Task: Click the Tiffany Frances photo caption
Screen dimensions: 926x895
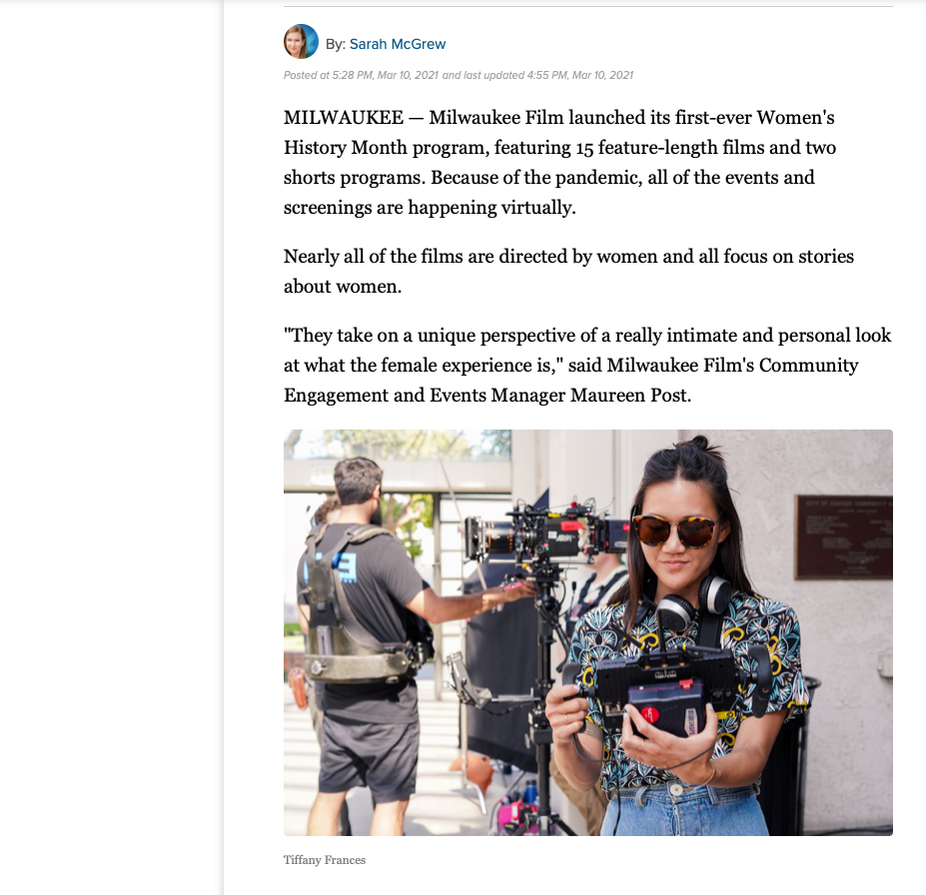Action: tap(324, 860)
